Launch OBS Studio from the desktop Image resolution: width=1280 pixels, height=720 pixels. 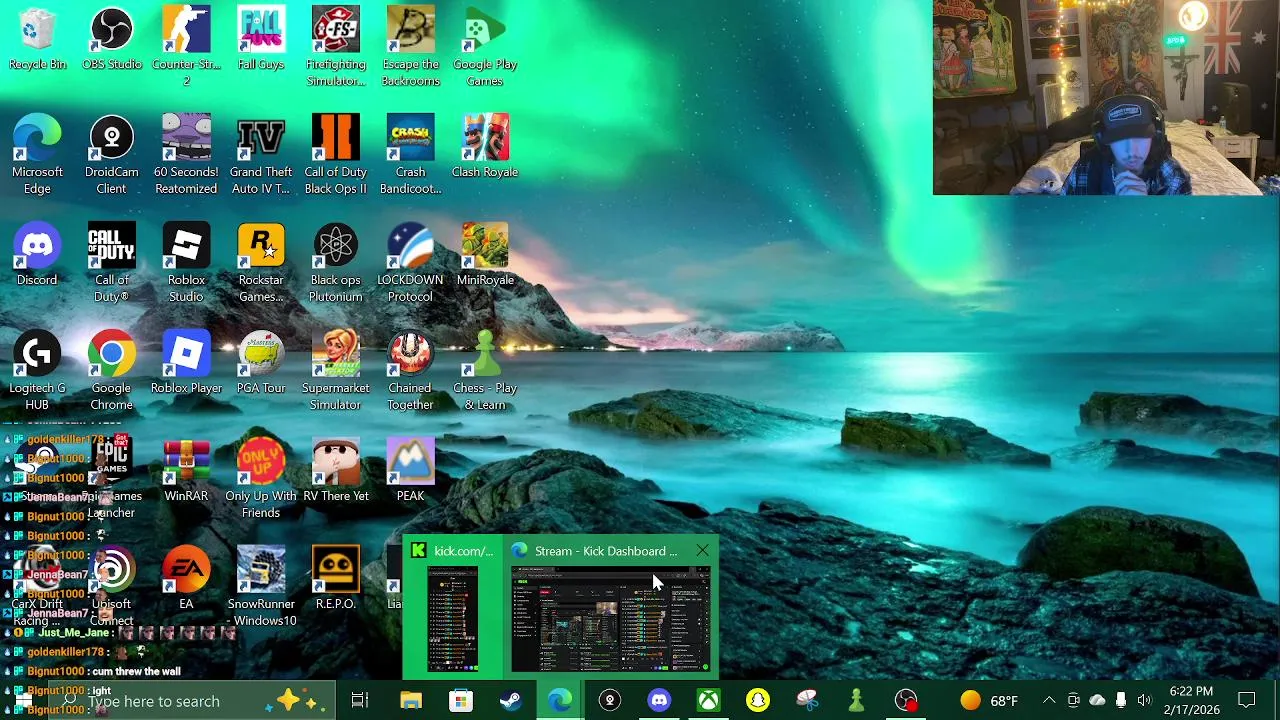[111, 40]
